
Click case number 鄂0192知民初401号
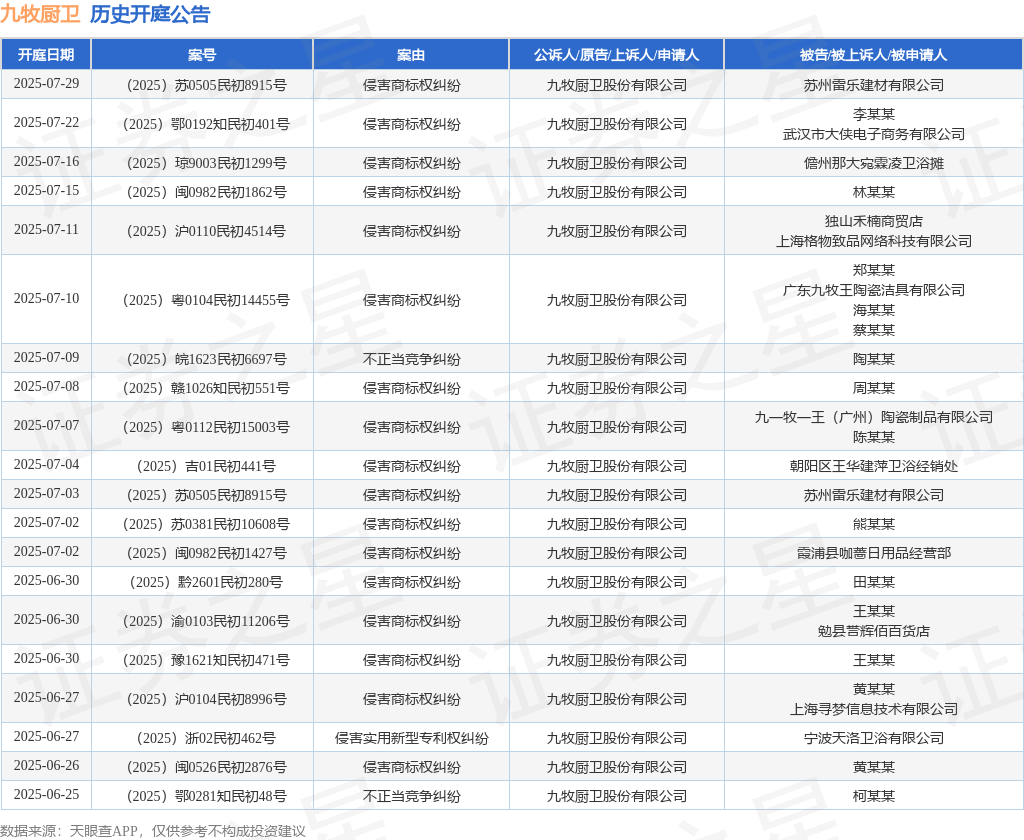tap(206, 124)
